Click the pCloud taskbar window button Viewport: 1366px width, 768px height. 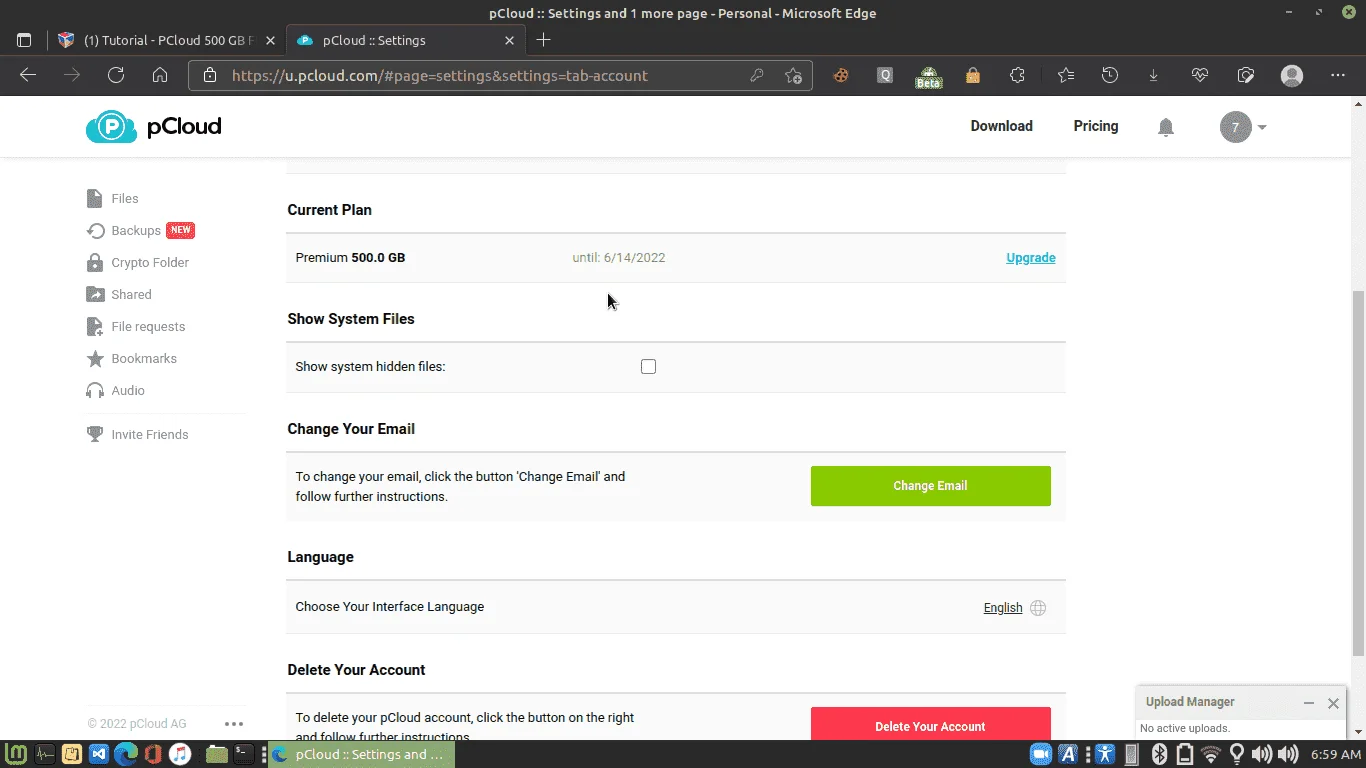(x=362, y=754)
